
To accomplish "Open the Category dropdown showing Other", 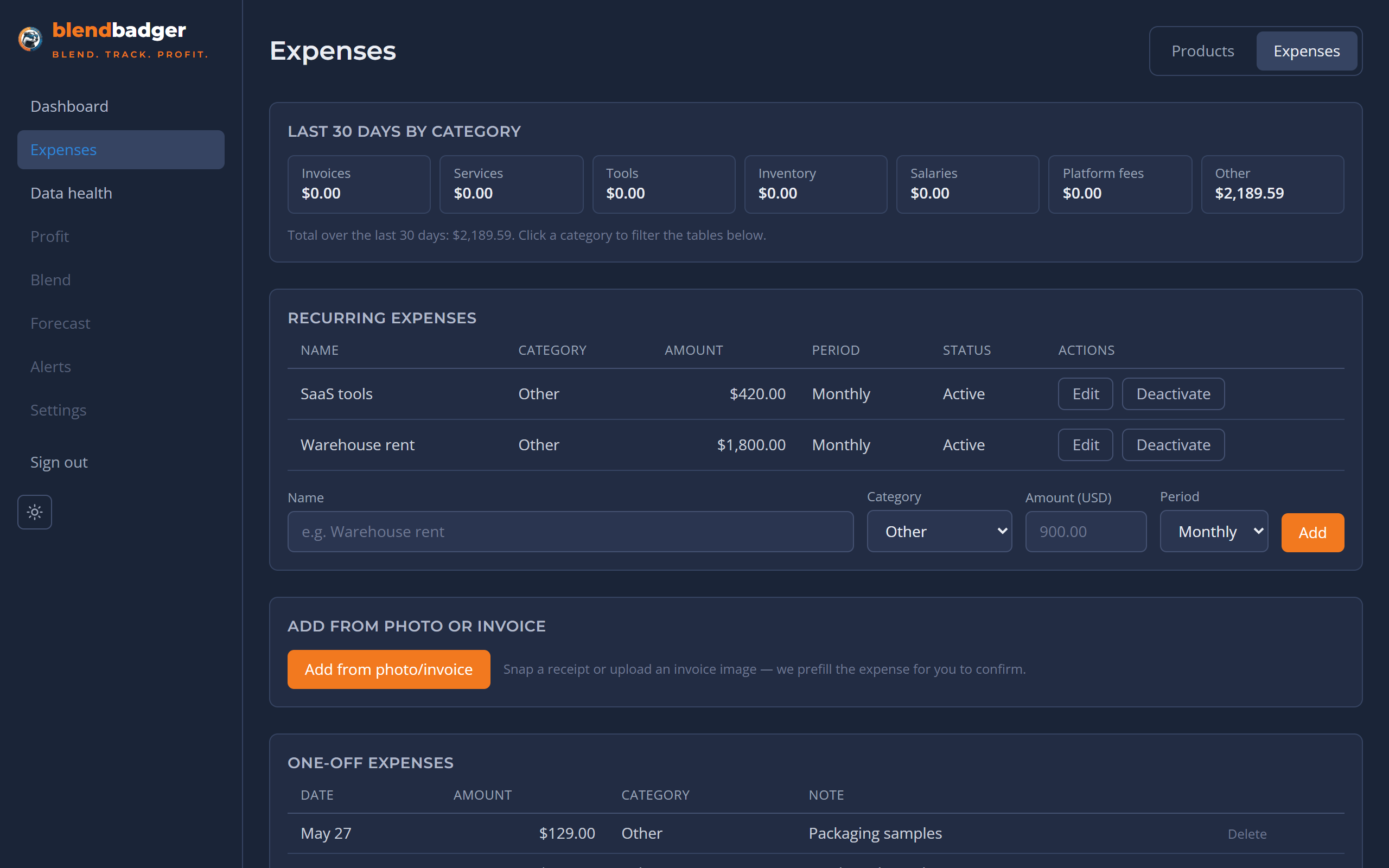I will (x=939, y=532).
